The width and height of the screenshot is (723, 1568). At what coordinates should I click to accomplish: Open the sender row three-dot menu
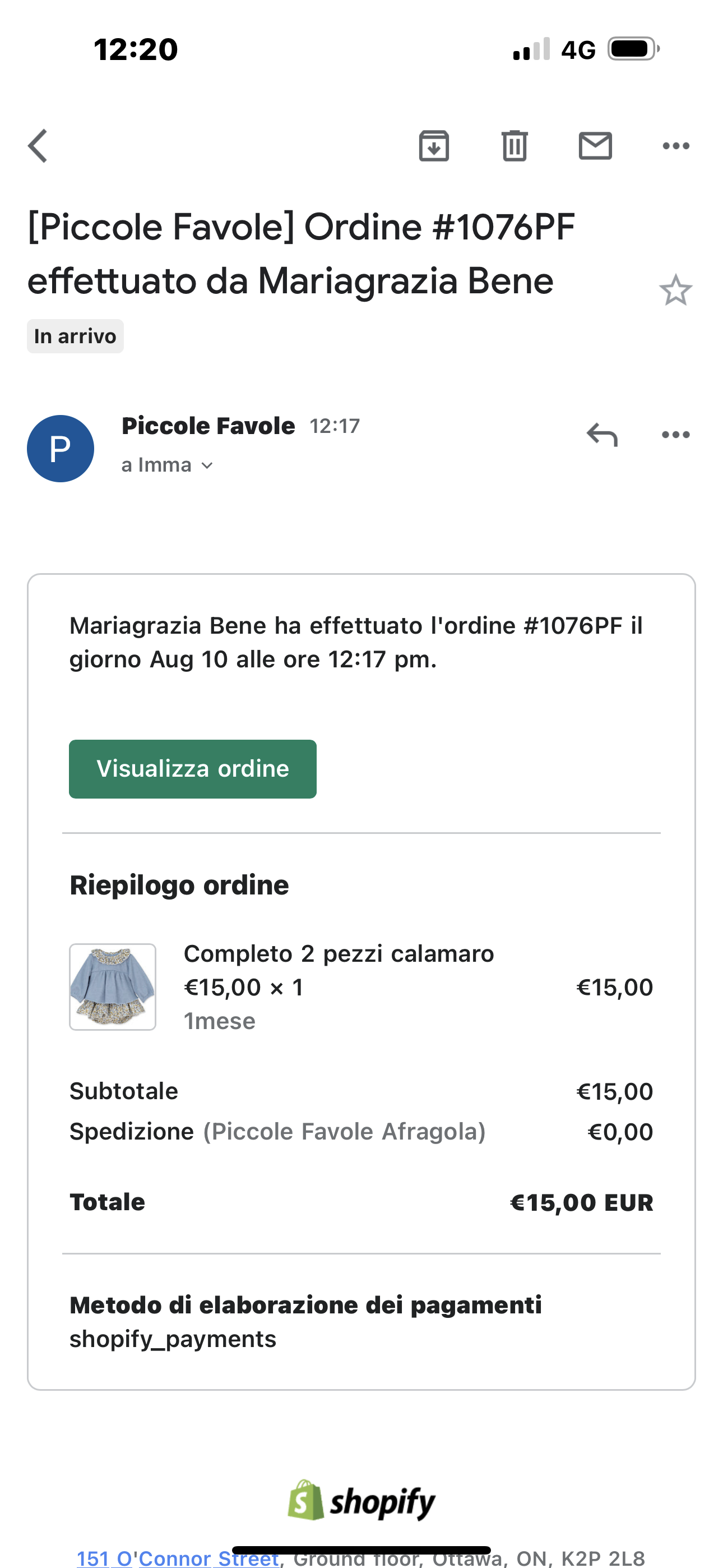(675, 435)
